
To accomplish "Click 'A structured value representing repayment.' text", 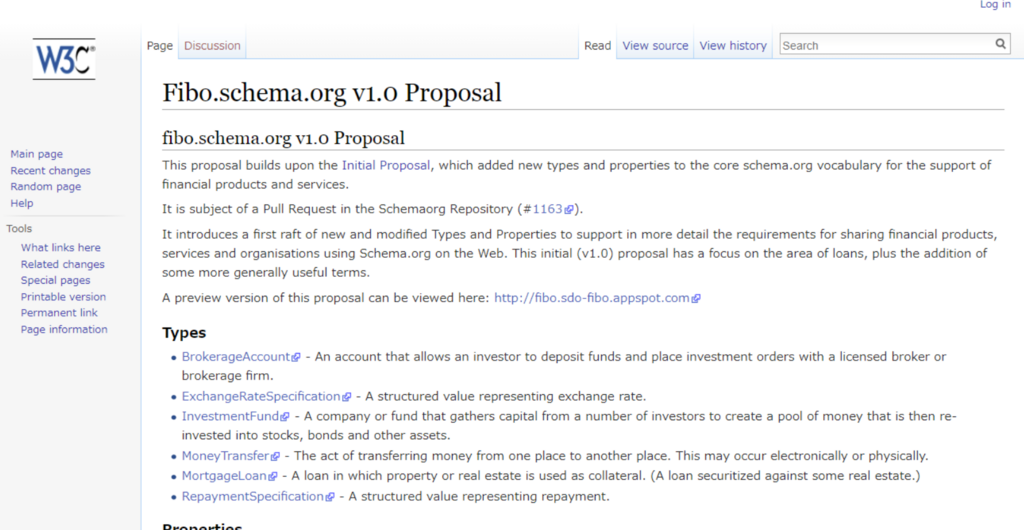I will tap(479, 496).
